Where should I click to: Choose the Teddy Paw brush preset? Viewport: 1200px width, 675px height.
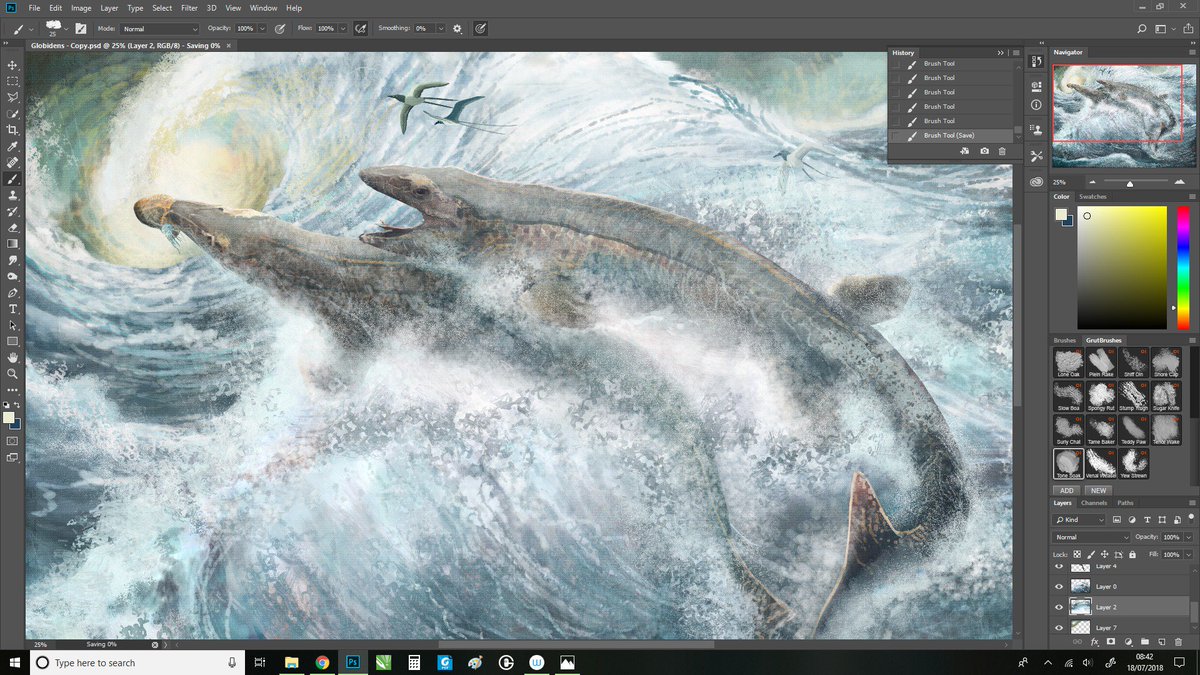(1132, 428)
